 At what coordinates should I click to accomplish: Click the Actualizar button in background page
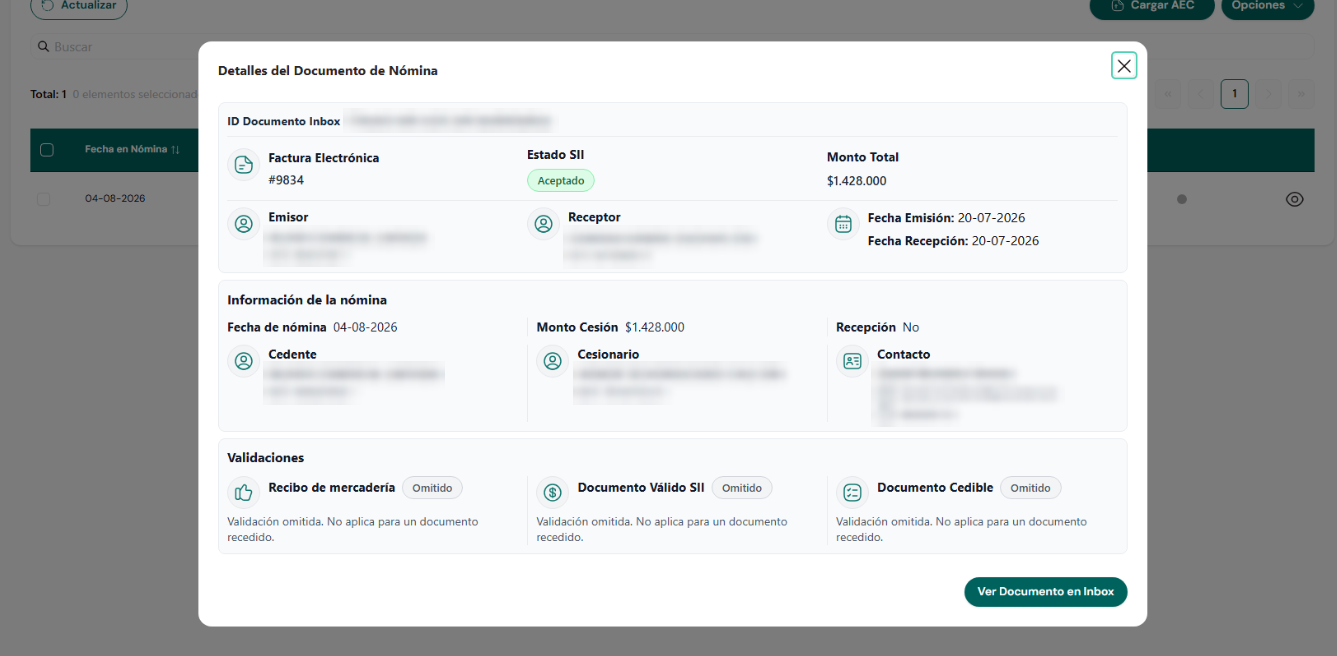pos(79,7)
